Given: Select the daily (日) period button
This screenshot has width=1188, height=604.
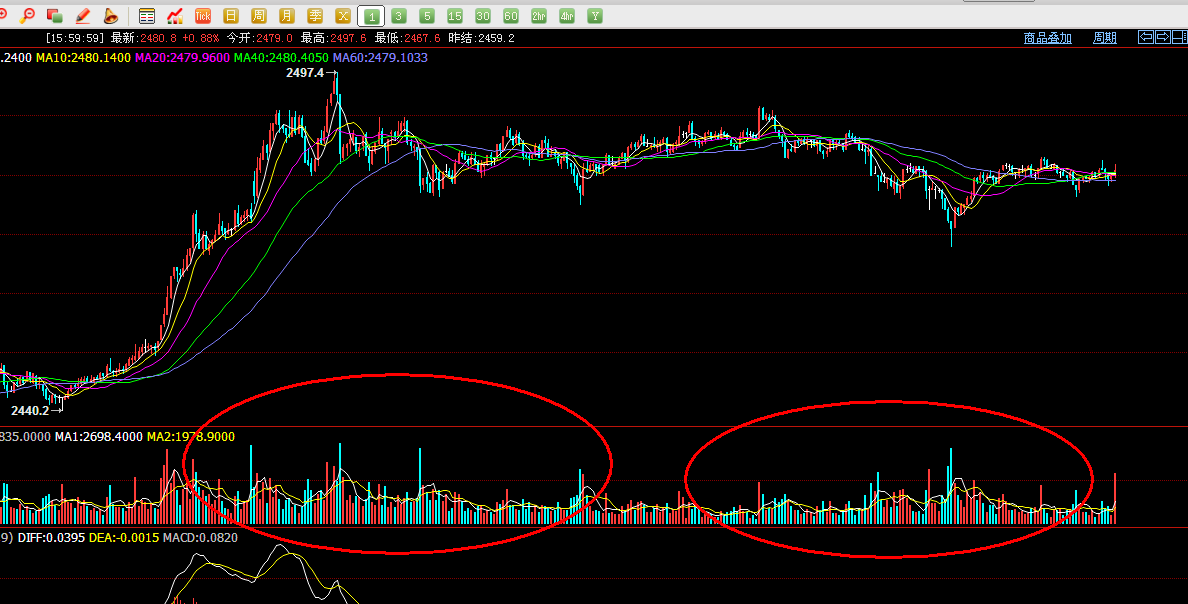Looking at the screenshot, I should click(x=231, y=16).
